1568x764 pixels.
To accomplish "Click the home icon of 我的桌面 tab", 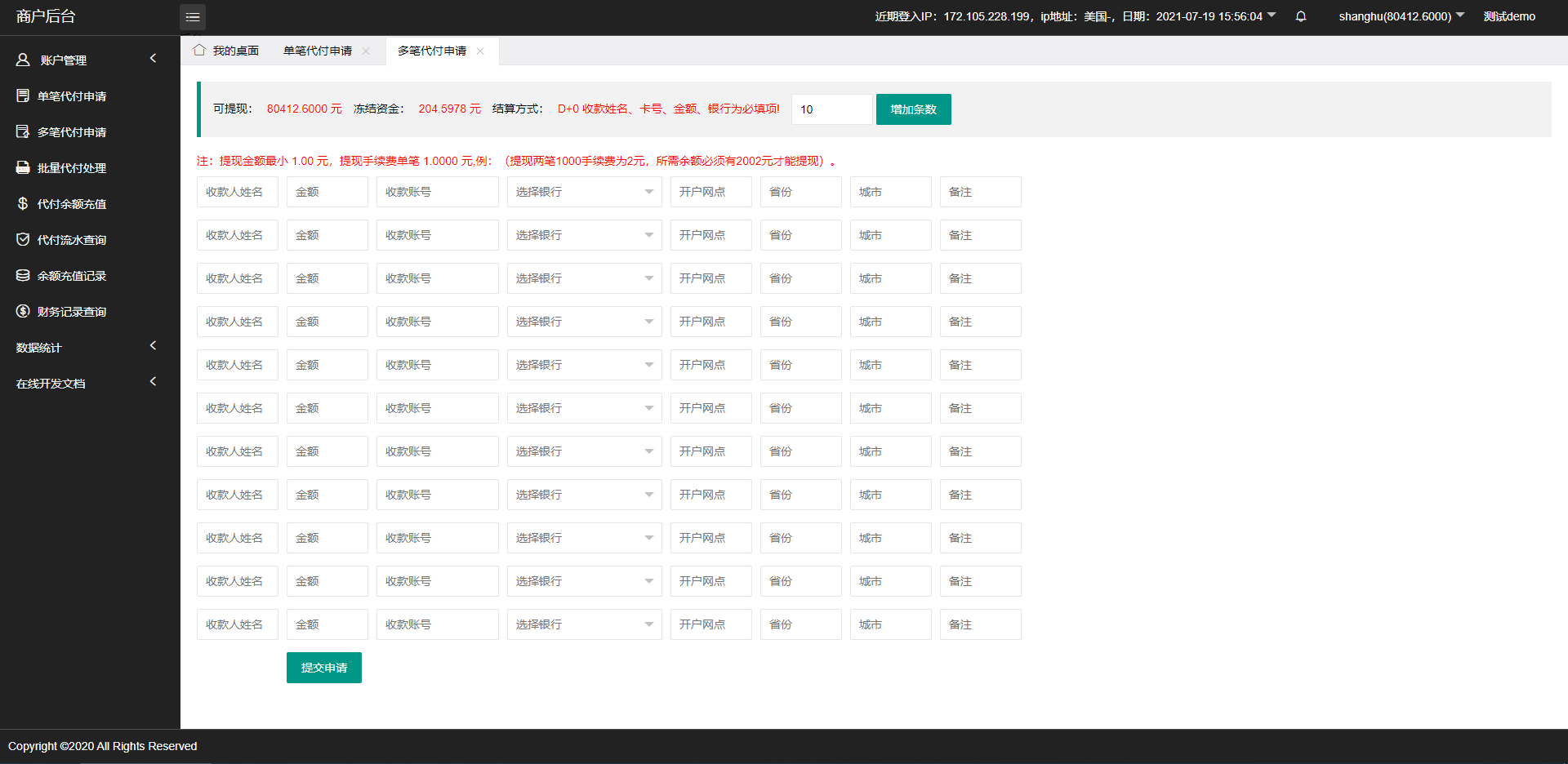I will 199,51.
